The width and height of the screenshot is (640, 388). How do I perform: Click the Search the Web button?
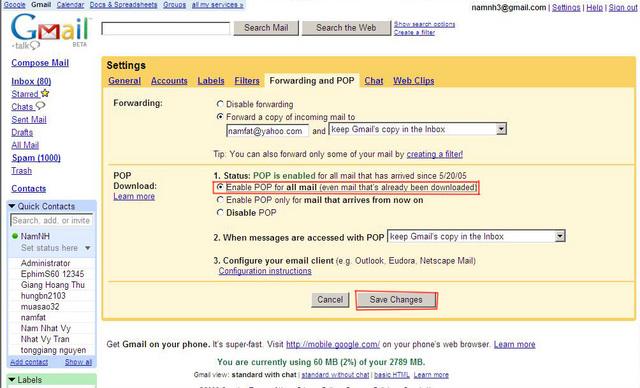click(346, 28)
